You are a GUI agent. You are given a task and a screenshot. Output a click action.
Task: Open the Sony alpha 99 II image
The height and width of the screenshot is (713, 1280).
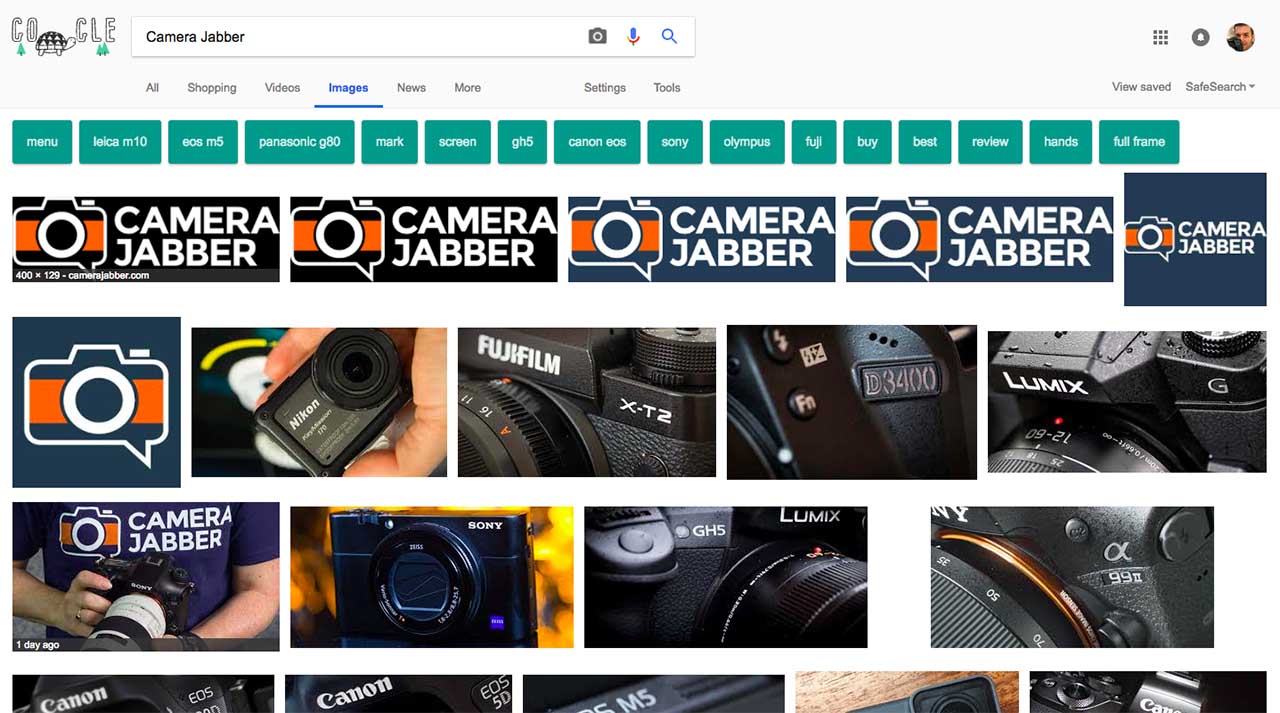pyautogui.click(x=1072, y=577)
